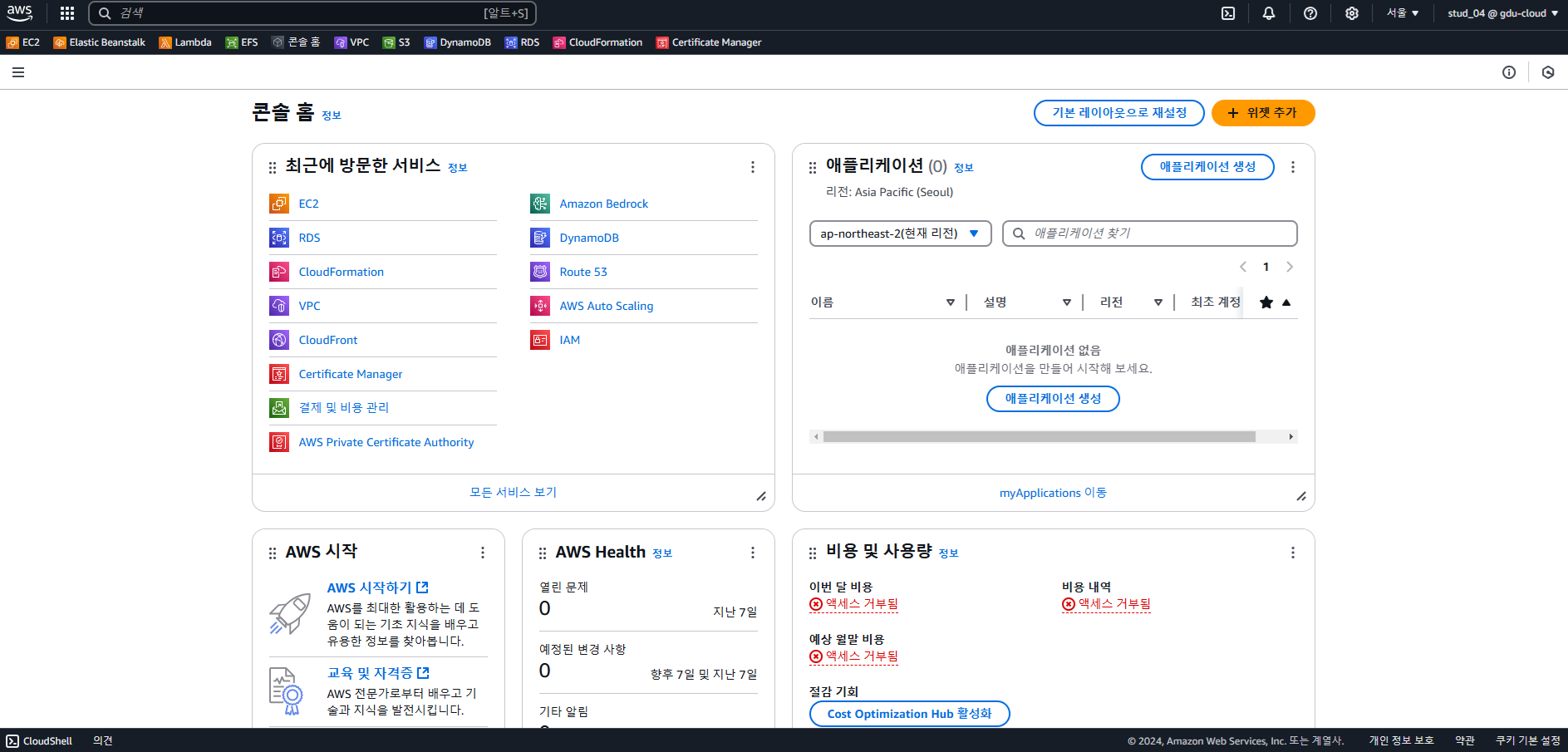1568x752 pixels.
Task: Click the applications table horizontal scrollbar
Action: 1039,437
